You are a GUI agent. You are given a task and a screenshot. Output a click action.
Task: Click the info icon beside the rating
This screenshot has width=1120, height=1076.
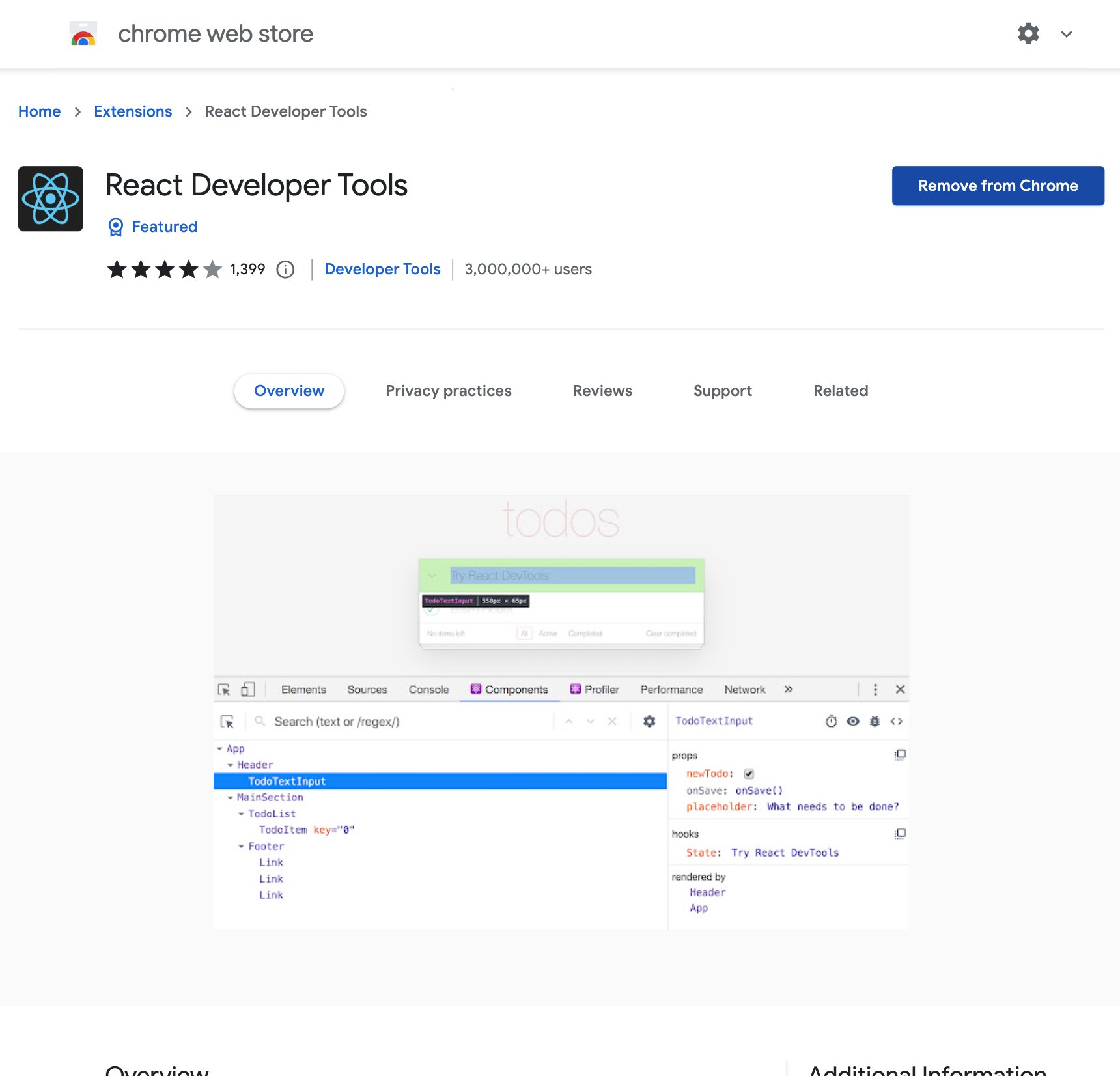(x=286, y=269)
